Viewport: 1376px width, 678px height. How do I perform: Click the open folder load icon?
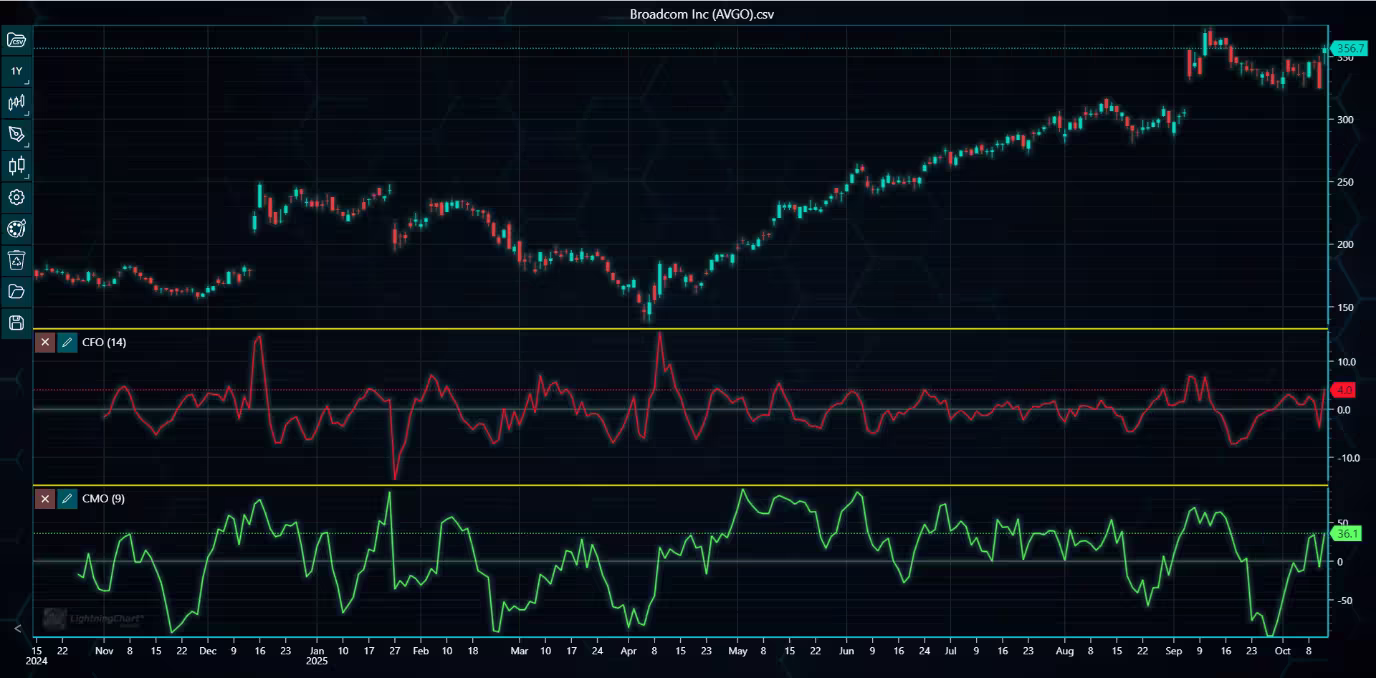16,291
